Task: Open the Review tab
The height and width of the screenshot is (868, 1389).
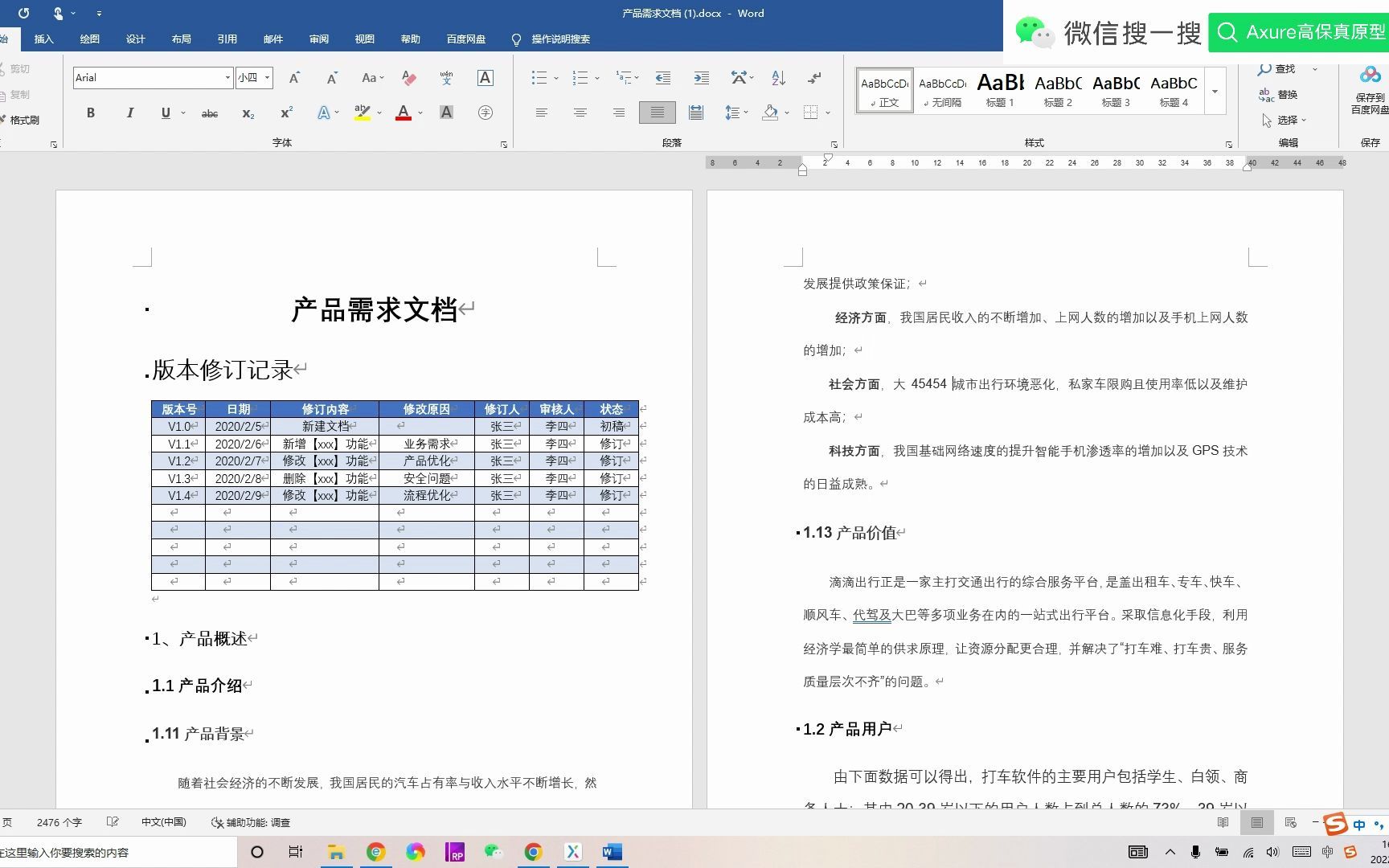Action: pos(318,39)
